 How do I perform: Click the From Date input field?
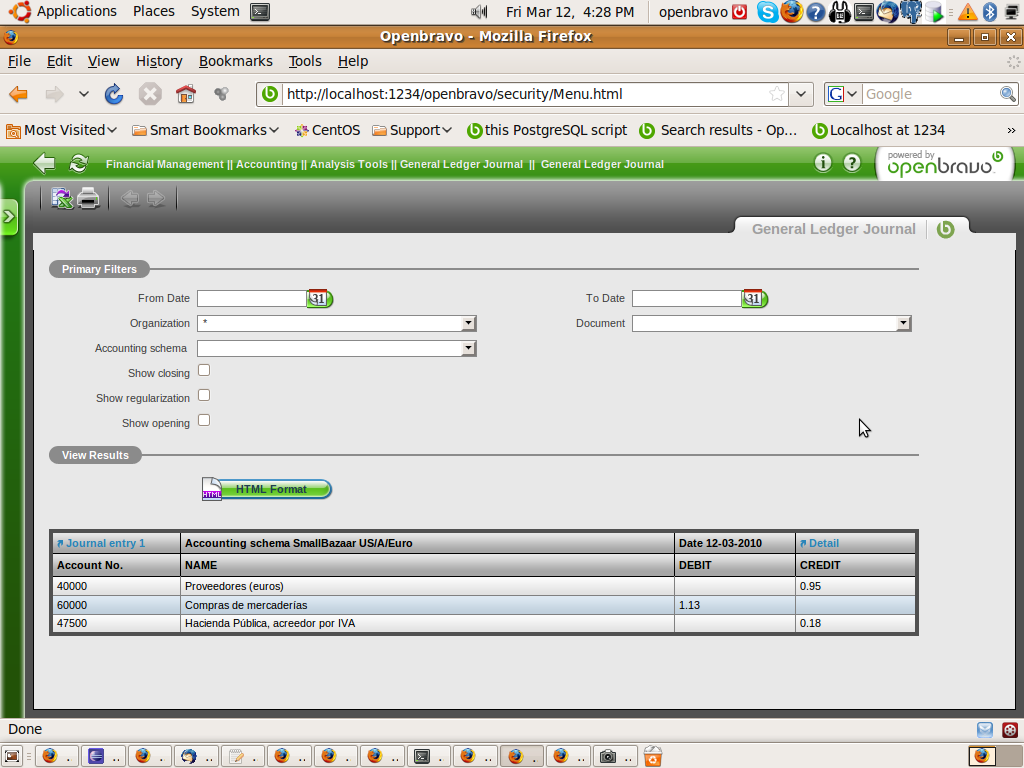252,298
